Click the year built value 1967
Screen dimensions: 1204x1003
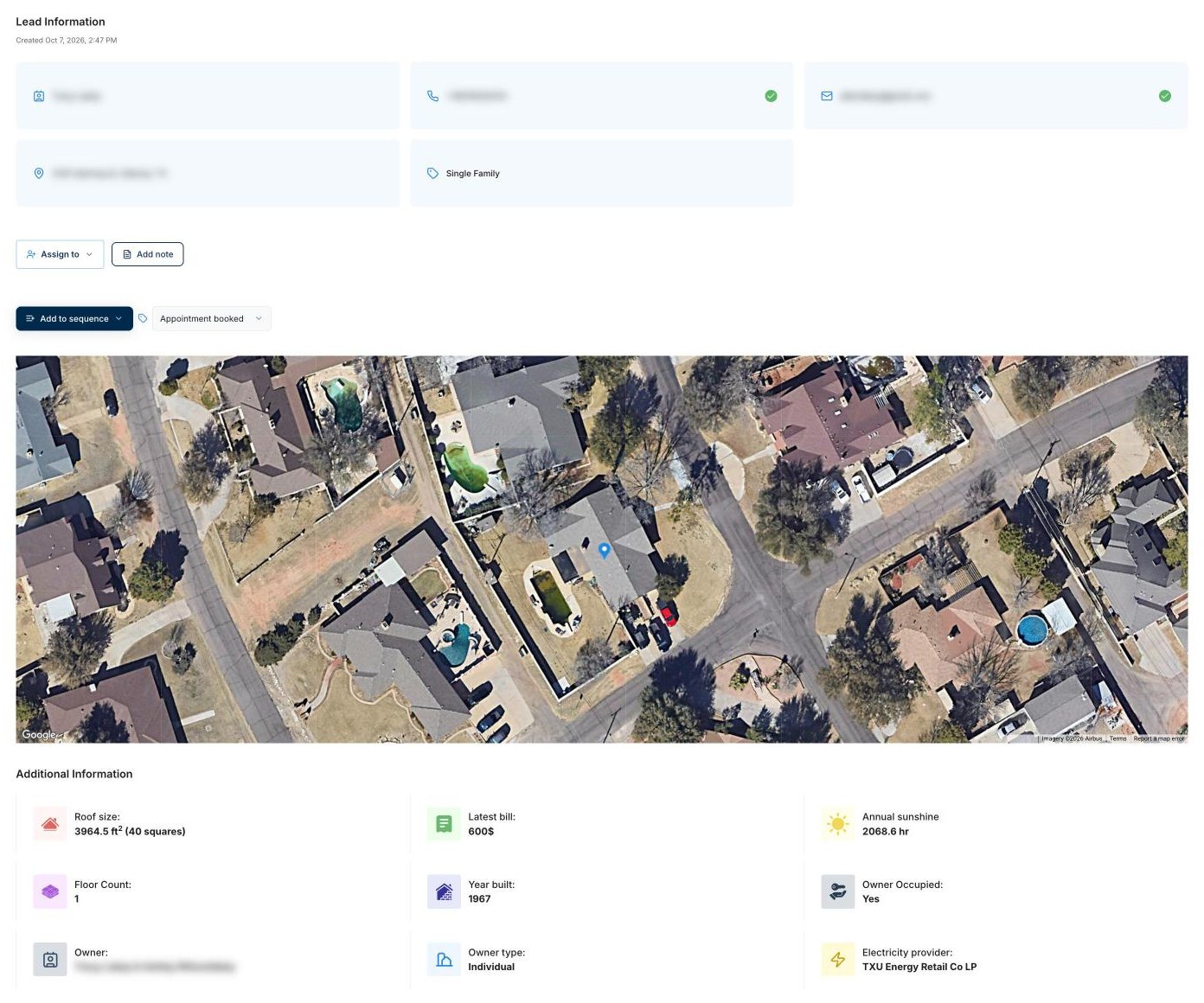[x=479, y=899]
